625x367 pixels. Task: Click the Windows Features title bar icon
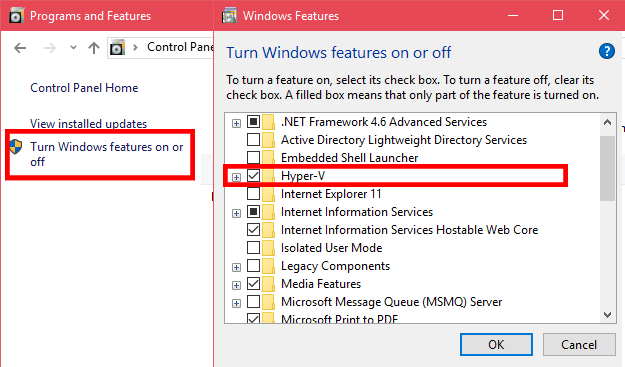(229, 15)
